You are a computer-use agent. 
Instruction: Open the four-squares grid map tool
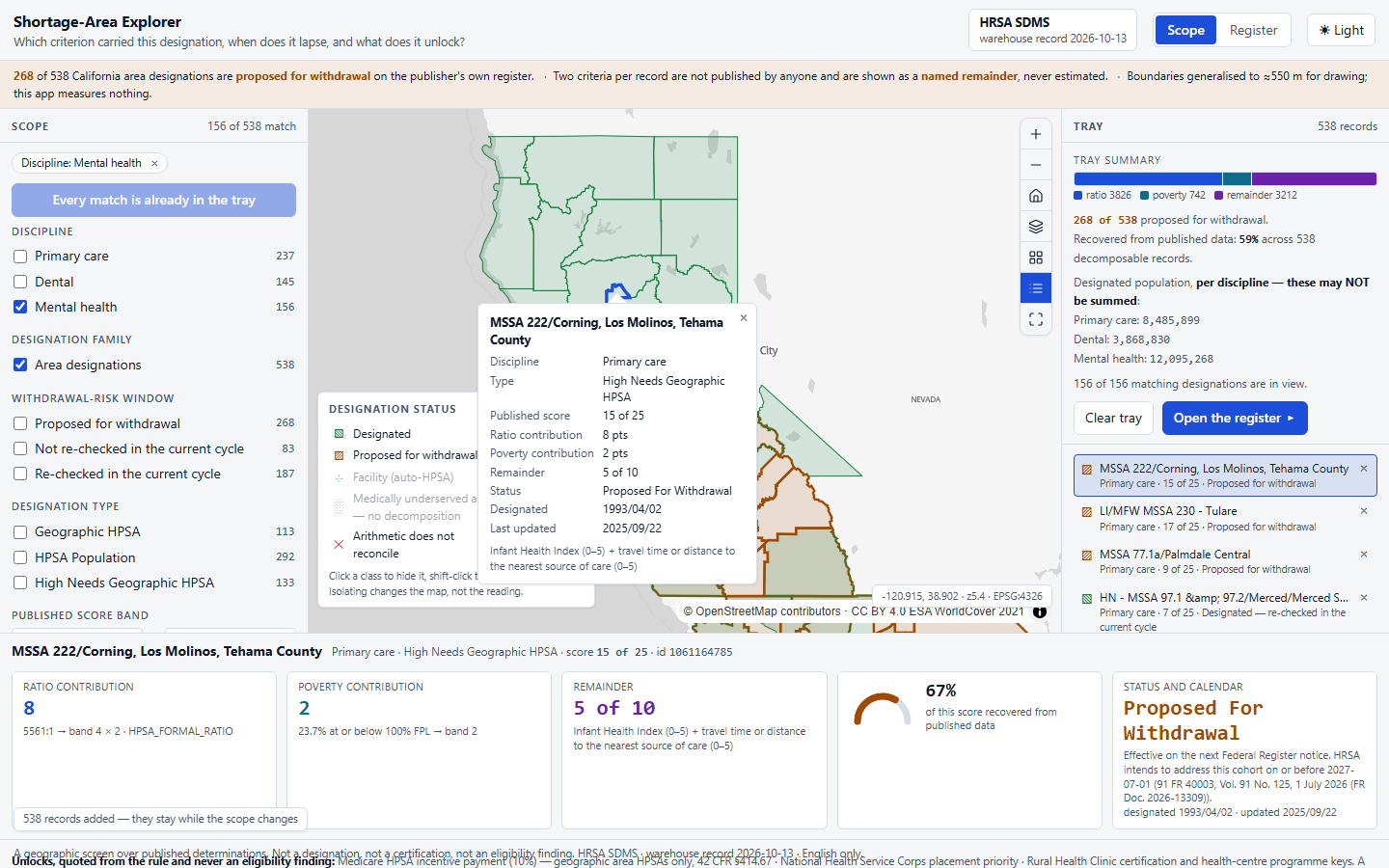click(1035, 258)
